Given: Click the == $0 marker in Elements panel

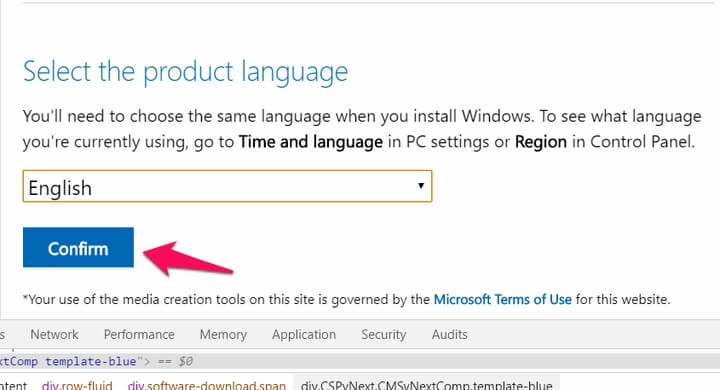Looking at the screenshot, I should tap(175, 362).
